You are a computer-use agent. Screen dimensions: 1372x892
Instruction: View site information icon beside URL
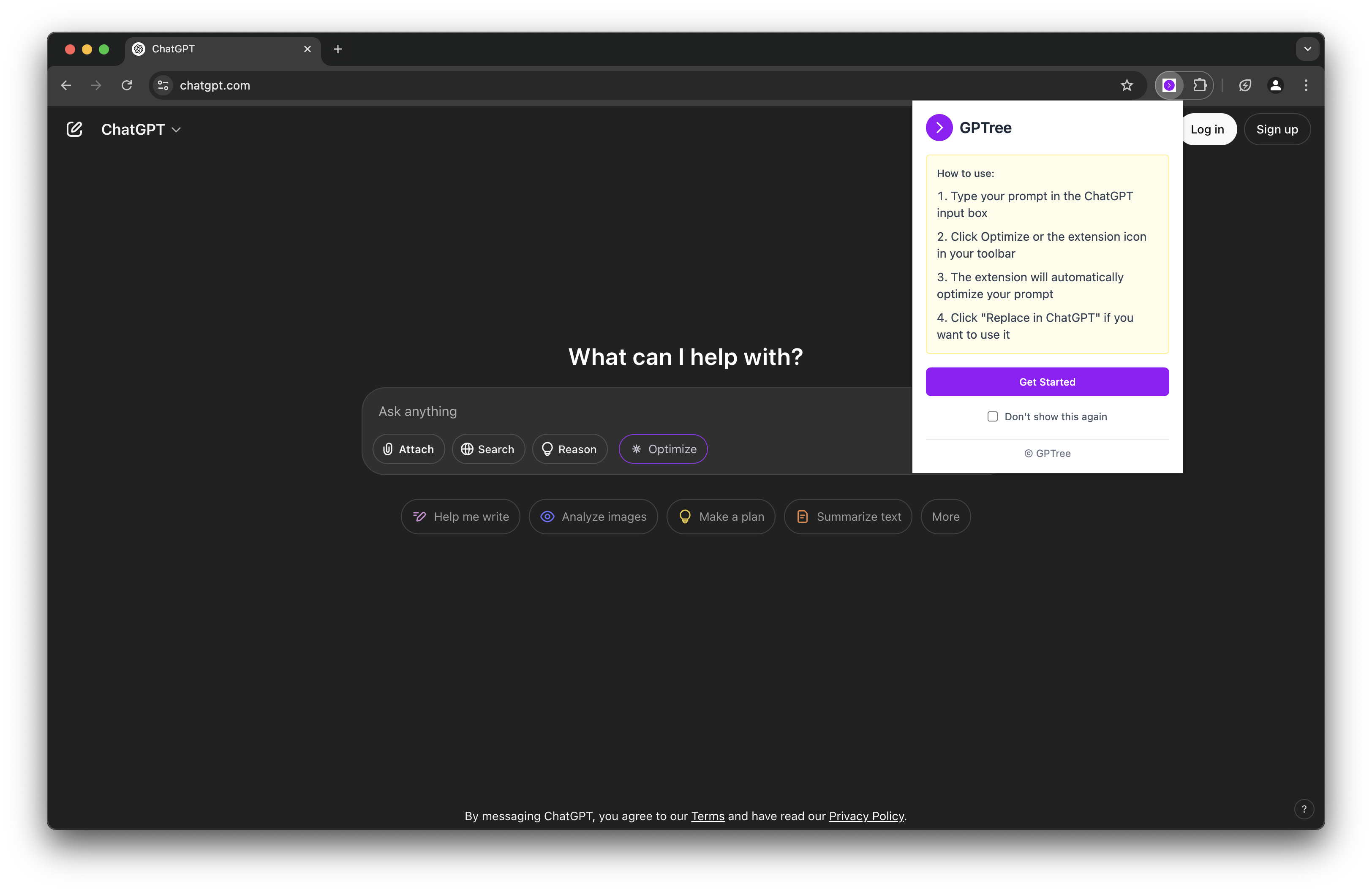pyautogui.click(x=163, y=85)
